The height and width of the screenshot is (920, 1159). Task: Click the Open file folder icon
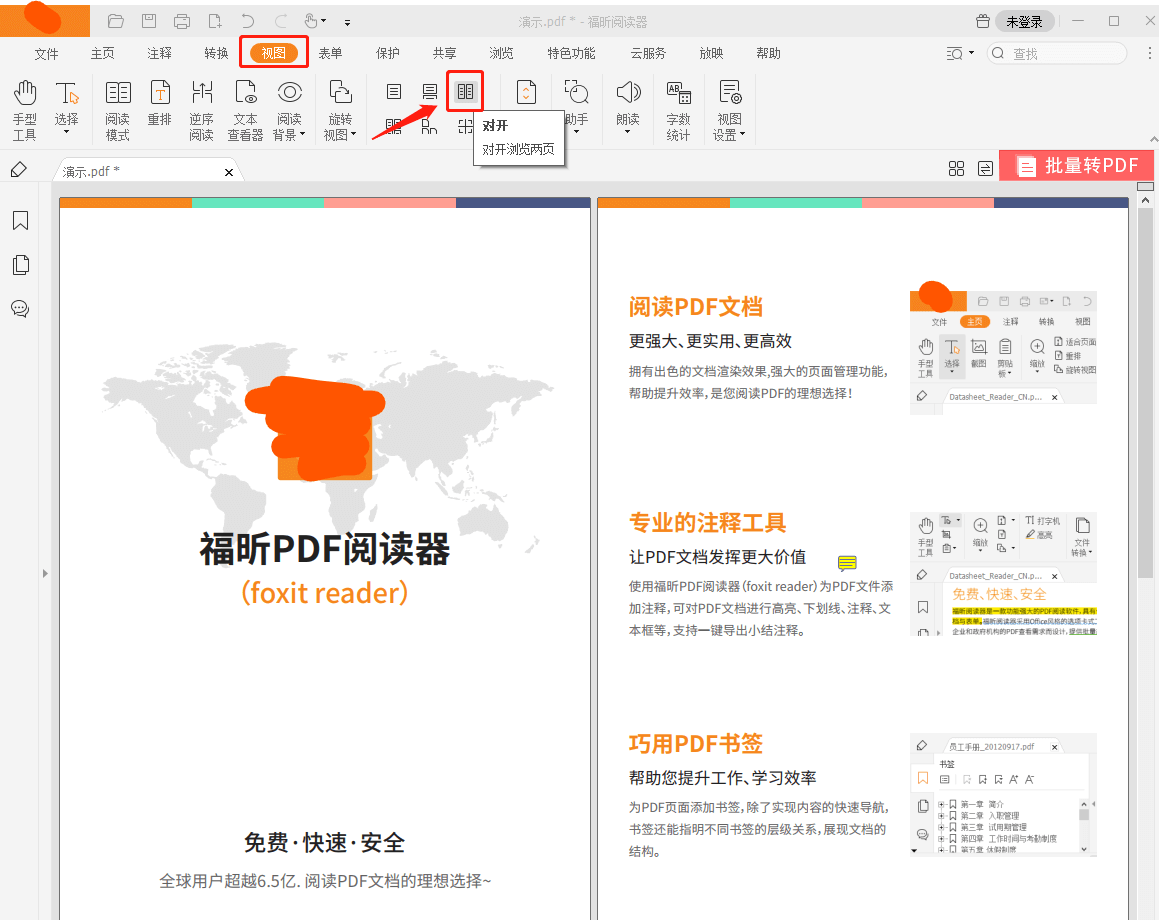[115, 21]
